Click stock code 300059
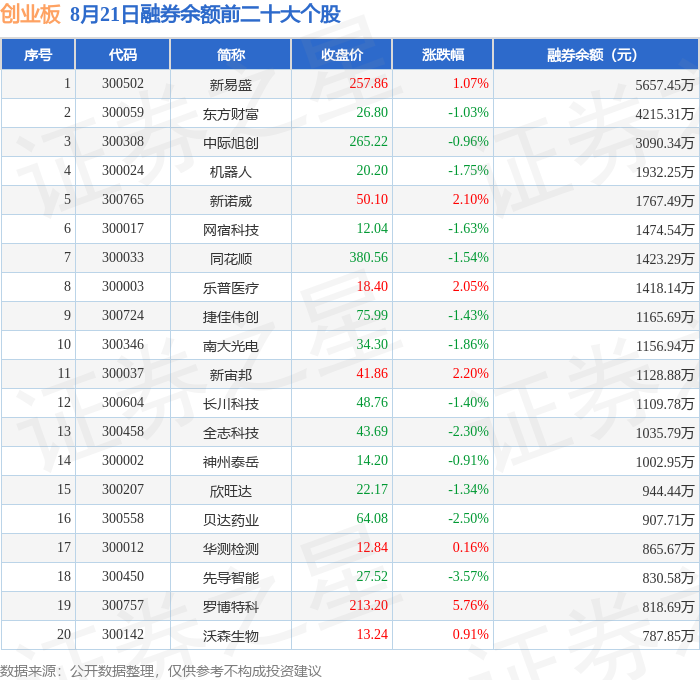The image size is (700, 680). 123,113
